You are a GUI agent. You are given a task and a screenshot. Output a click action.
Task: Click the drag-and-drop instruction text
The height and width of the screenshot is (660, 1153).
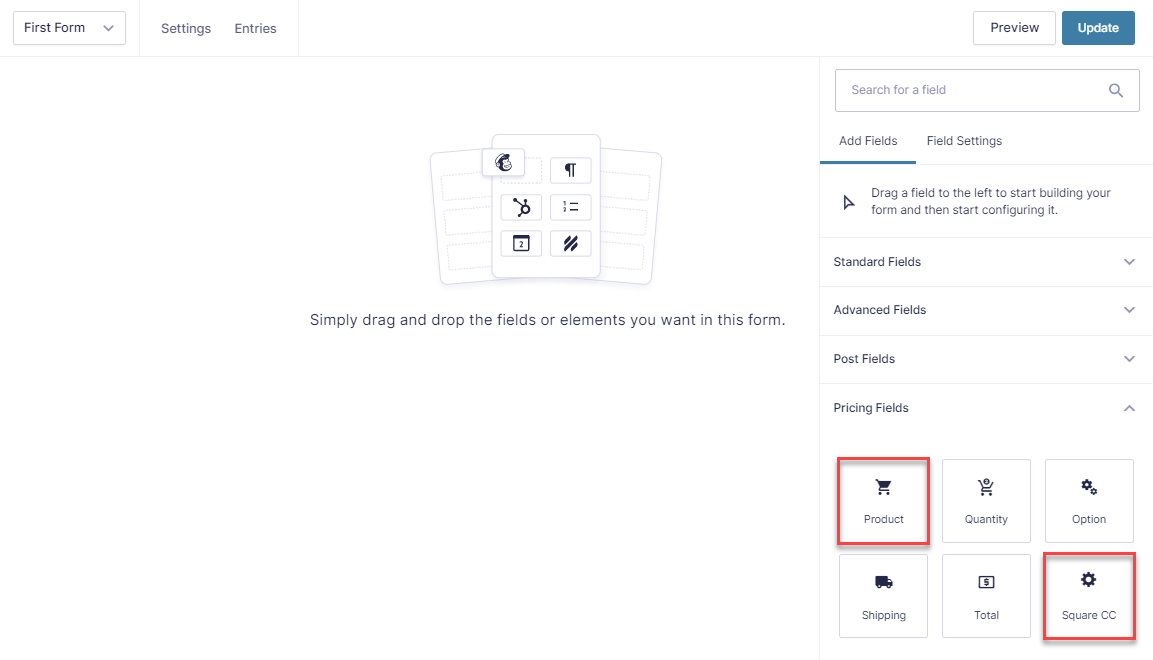click(547, 320)
